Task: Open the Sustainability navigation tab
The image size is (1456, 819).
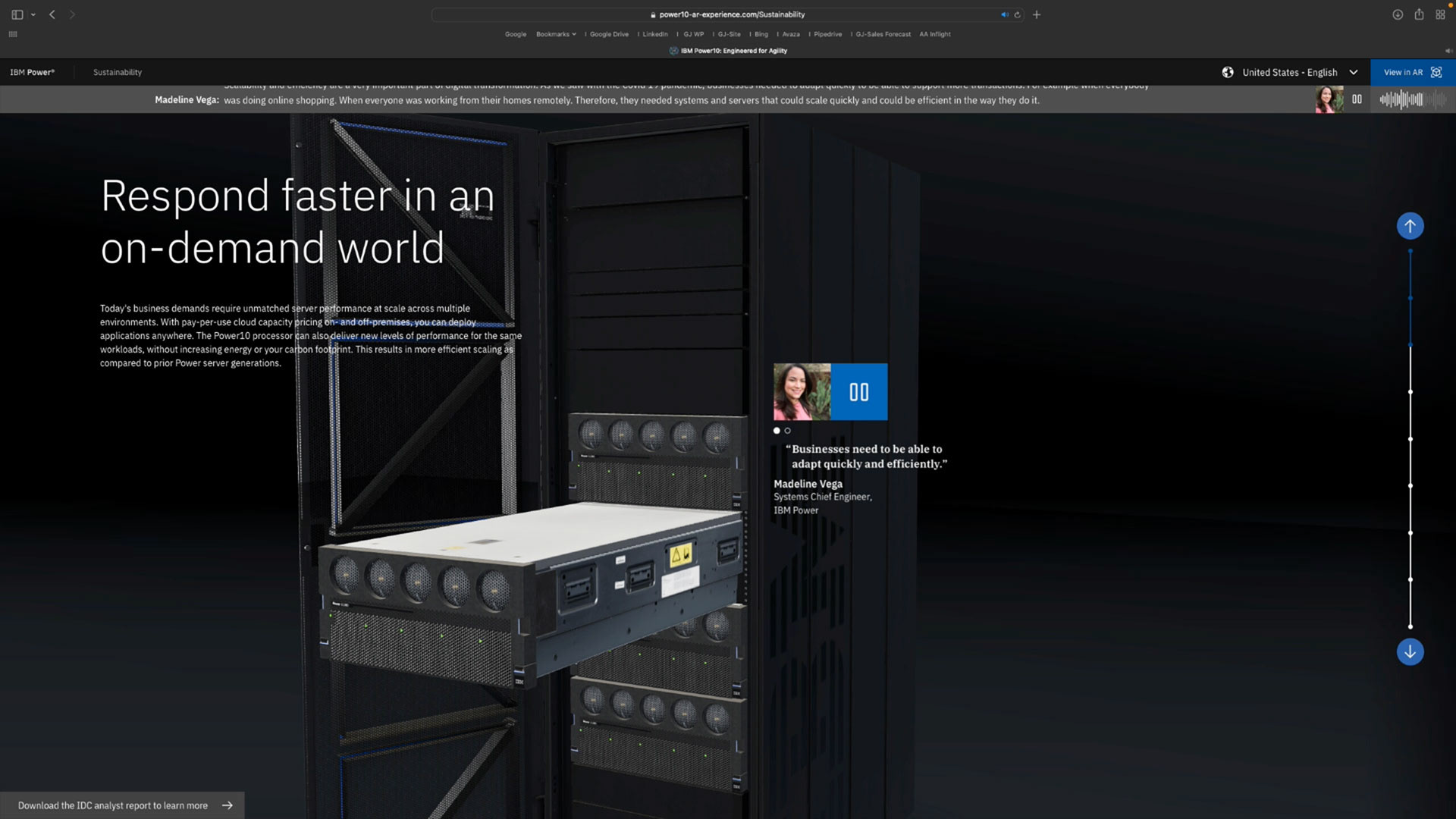Action: pyautogui.click(x=118, y=72)
